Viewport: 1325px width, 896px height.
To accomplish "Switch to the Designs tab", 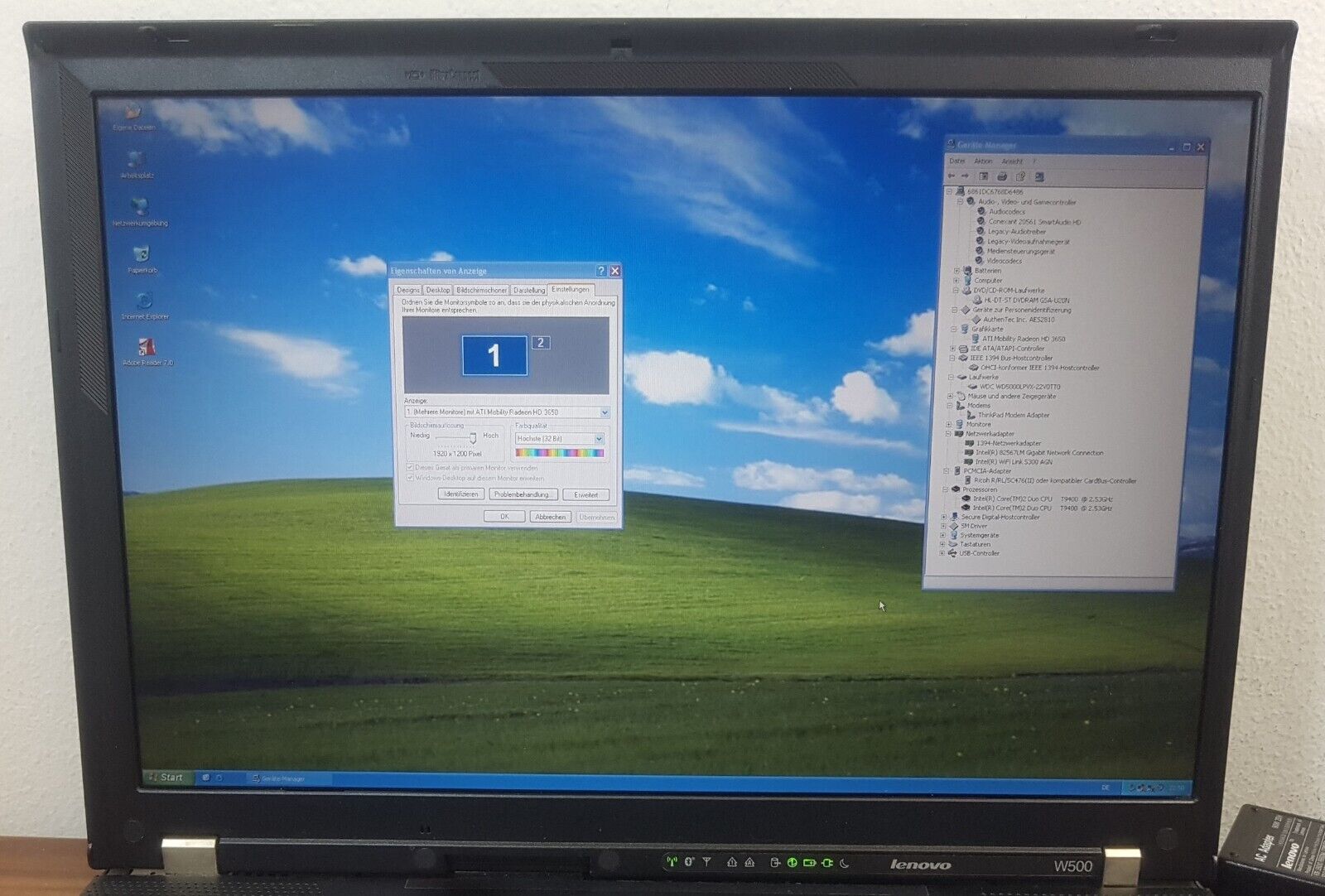I will coord(408,290).
